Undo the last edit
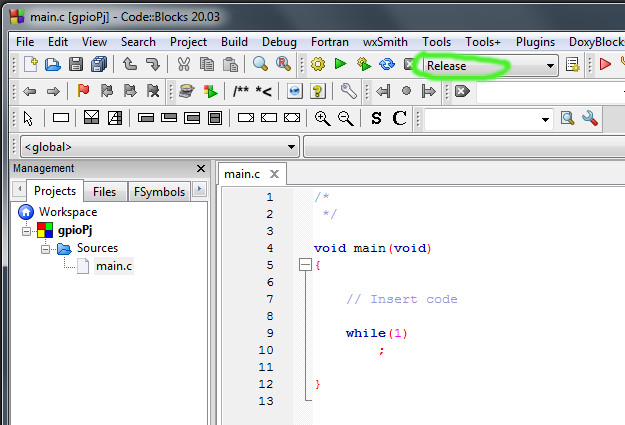The image size is (625, 425). (130, 64)
